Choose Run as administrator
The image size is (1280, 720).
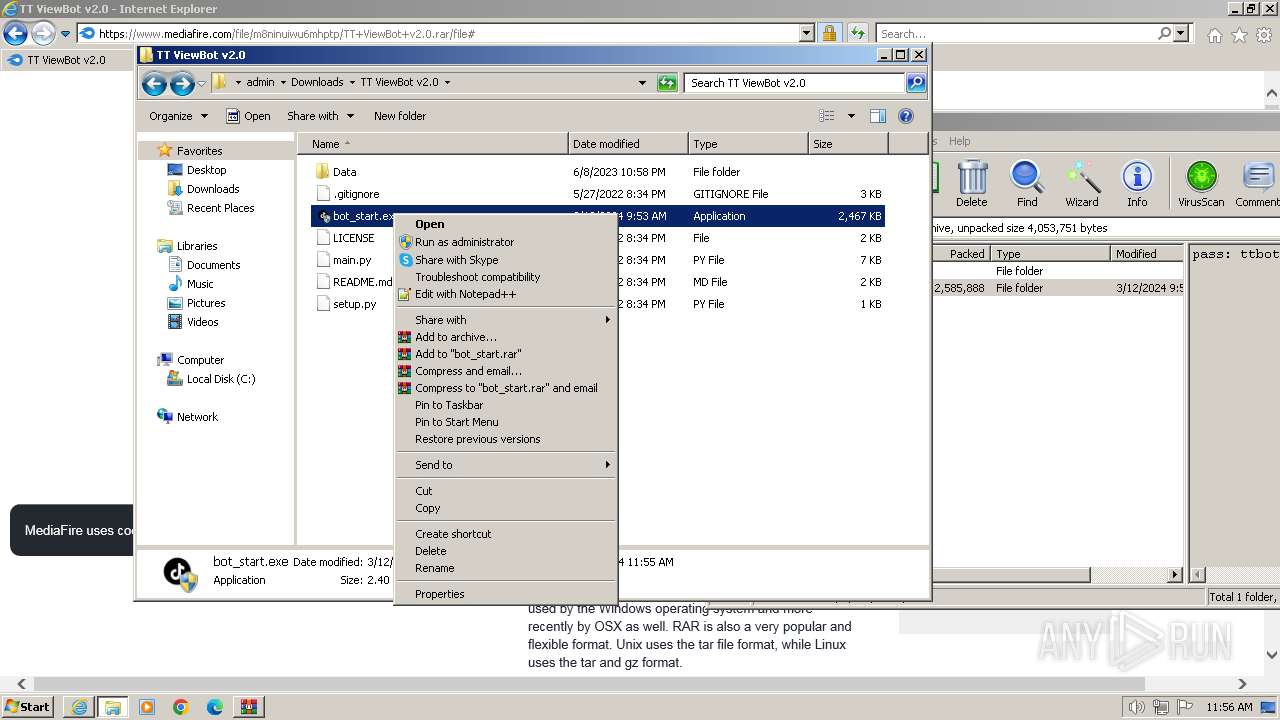click(x=505, y=242)
